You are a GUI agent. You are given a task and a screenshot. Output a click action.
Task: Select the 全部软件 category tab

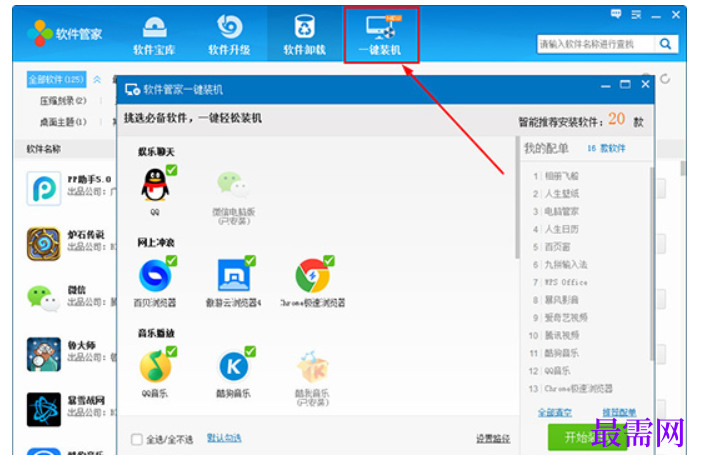pyautogui.click(x=56, y=80)
